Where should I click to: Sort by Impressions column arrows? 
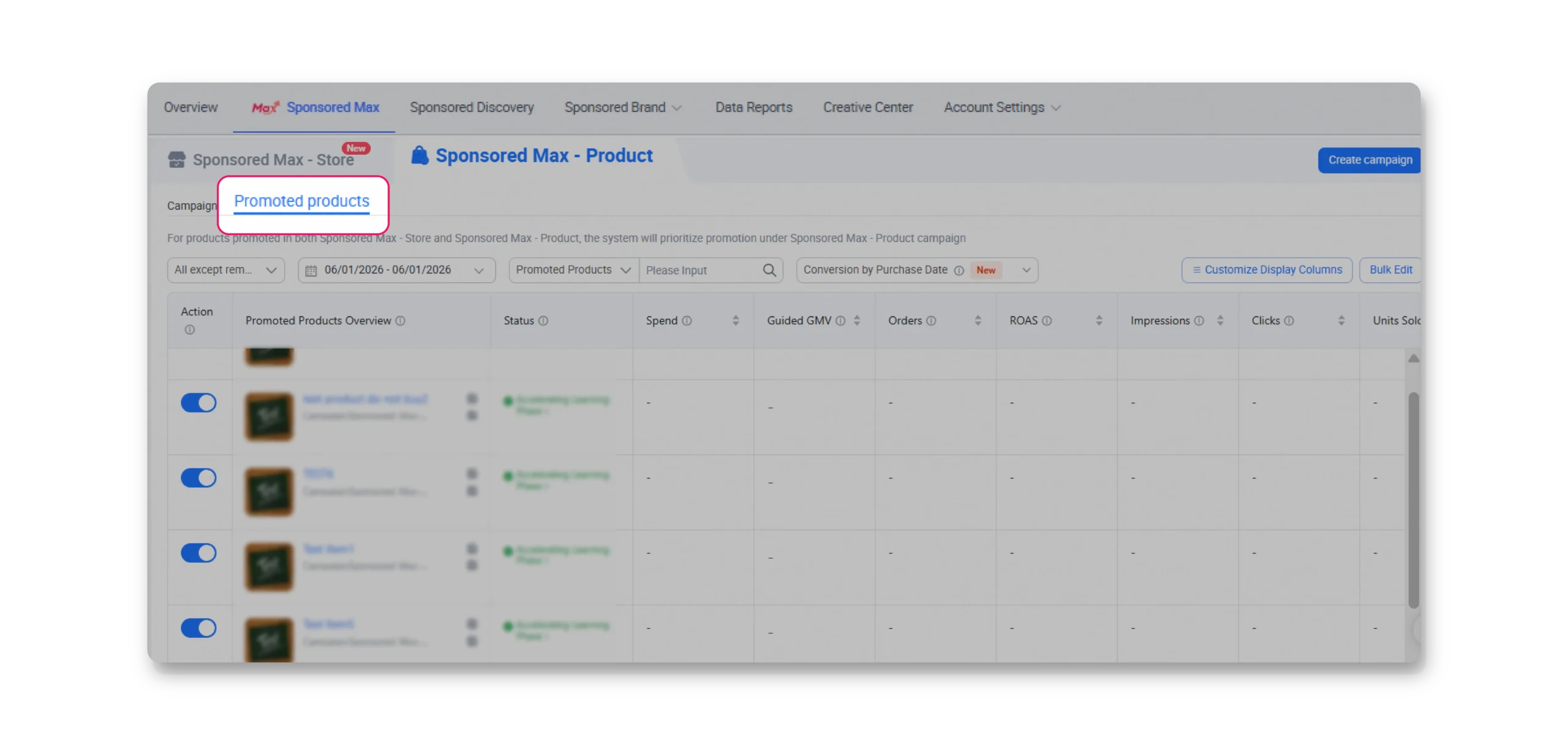pyautogui.click(x=1220, y=321)
